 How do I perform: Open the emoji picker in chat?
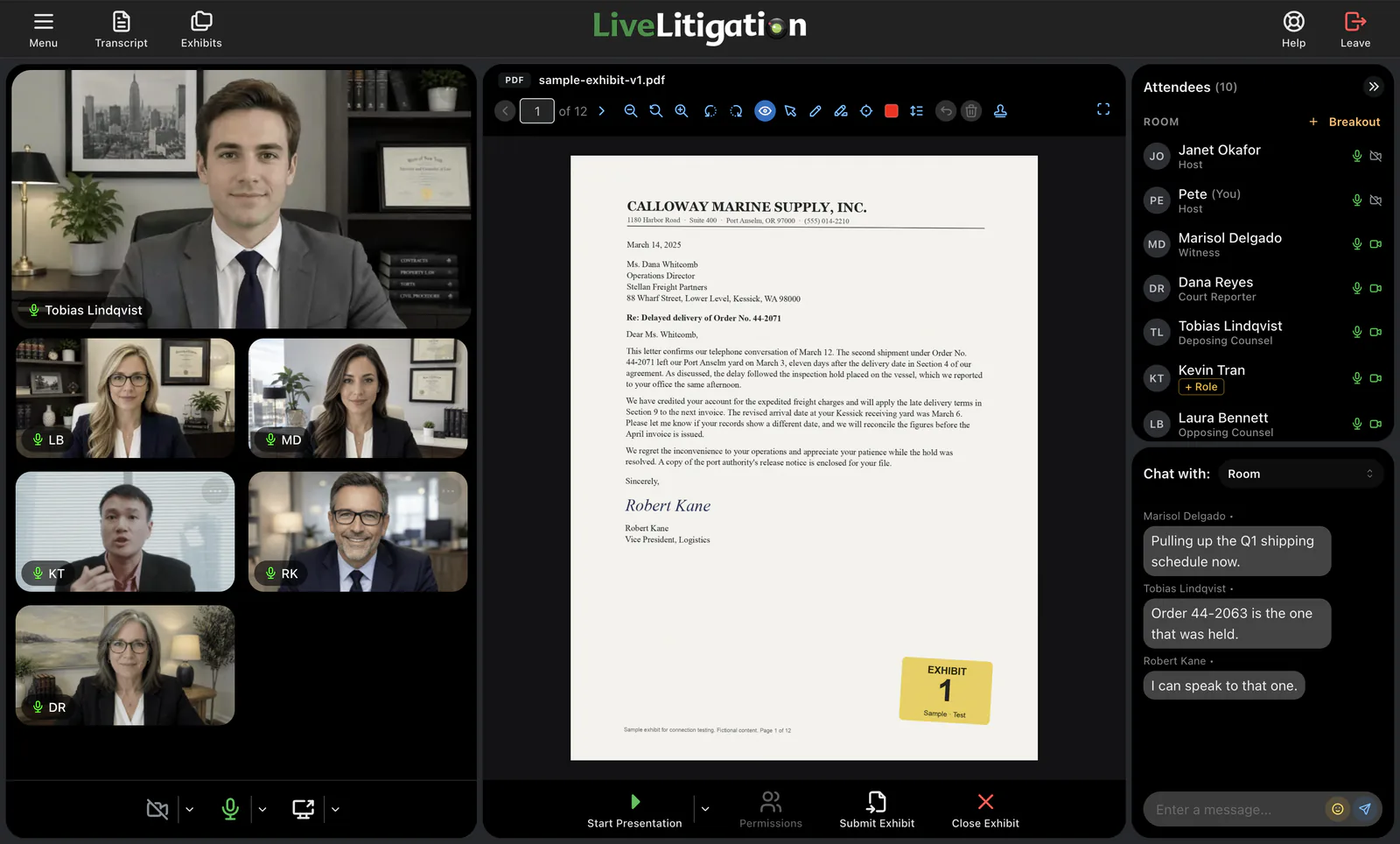click(1337, 809)
